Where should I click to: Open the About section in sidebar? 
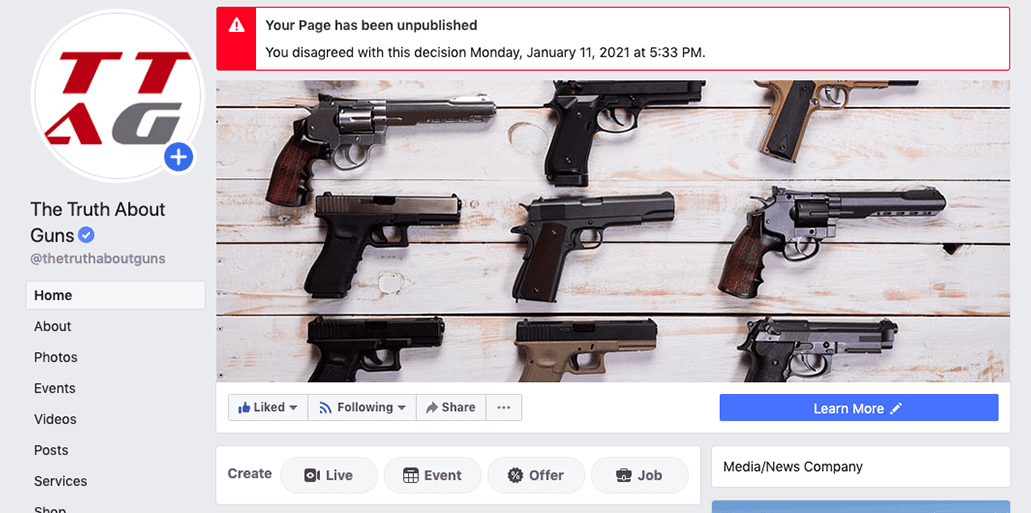[x=53, y=326]
